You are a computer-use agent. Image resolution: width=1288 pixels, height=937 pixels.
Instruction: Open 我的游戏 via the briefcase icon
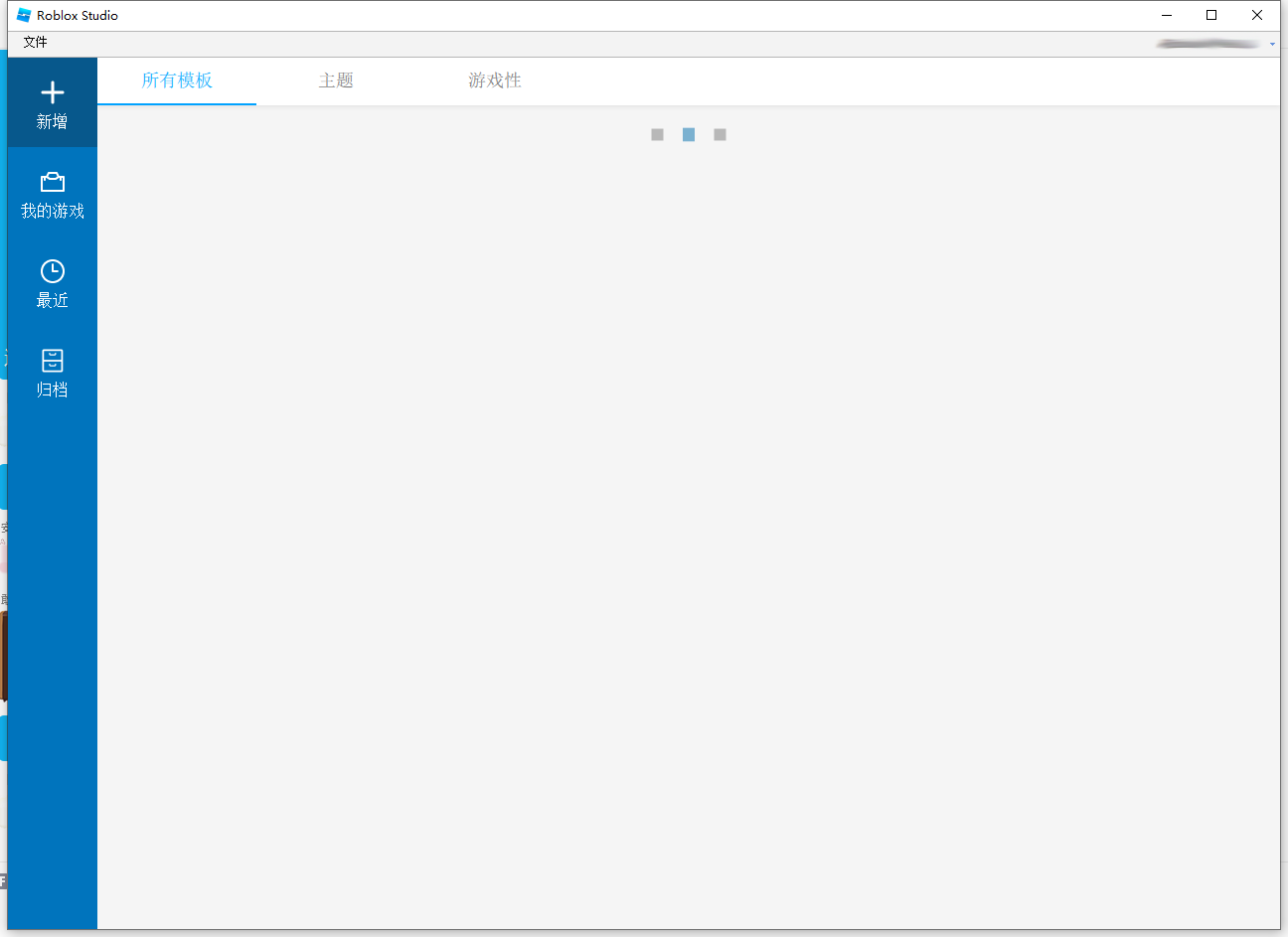(x=52, y=182)
